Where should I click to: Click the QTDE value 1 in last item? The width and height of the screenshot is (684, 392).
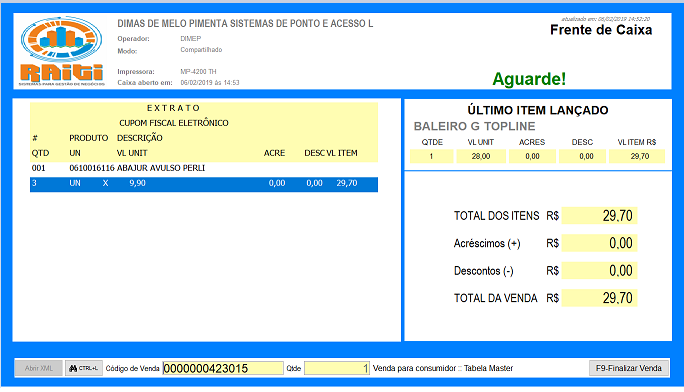(x=431, y=156)
